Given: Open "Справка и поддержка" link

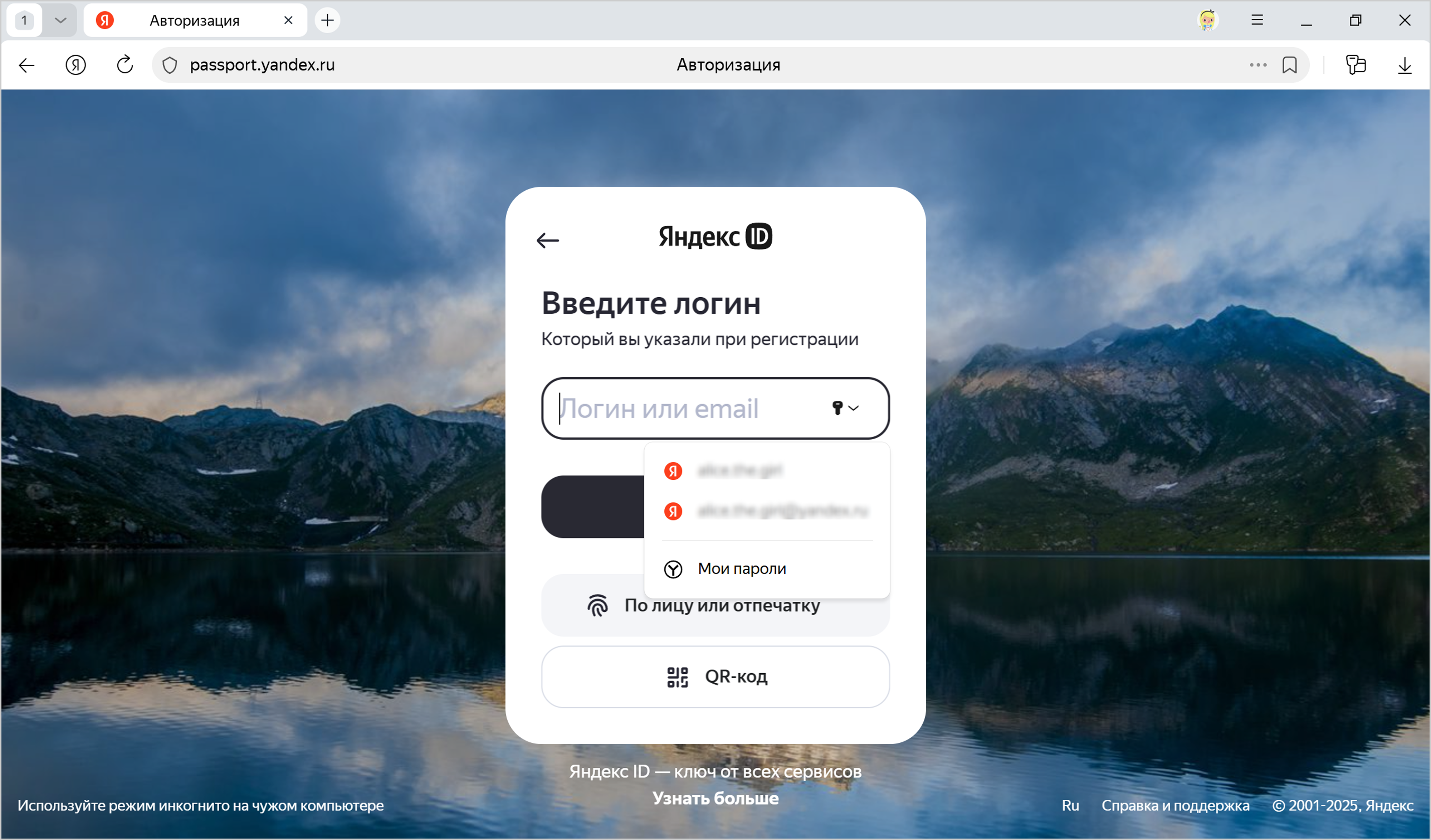Looking at the screenshot, I should click(1175, 805).
